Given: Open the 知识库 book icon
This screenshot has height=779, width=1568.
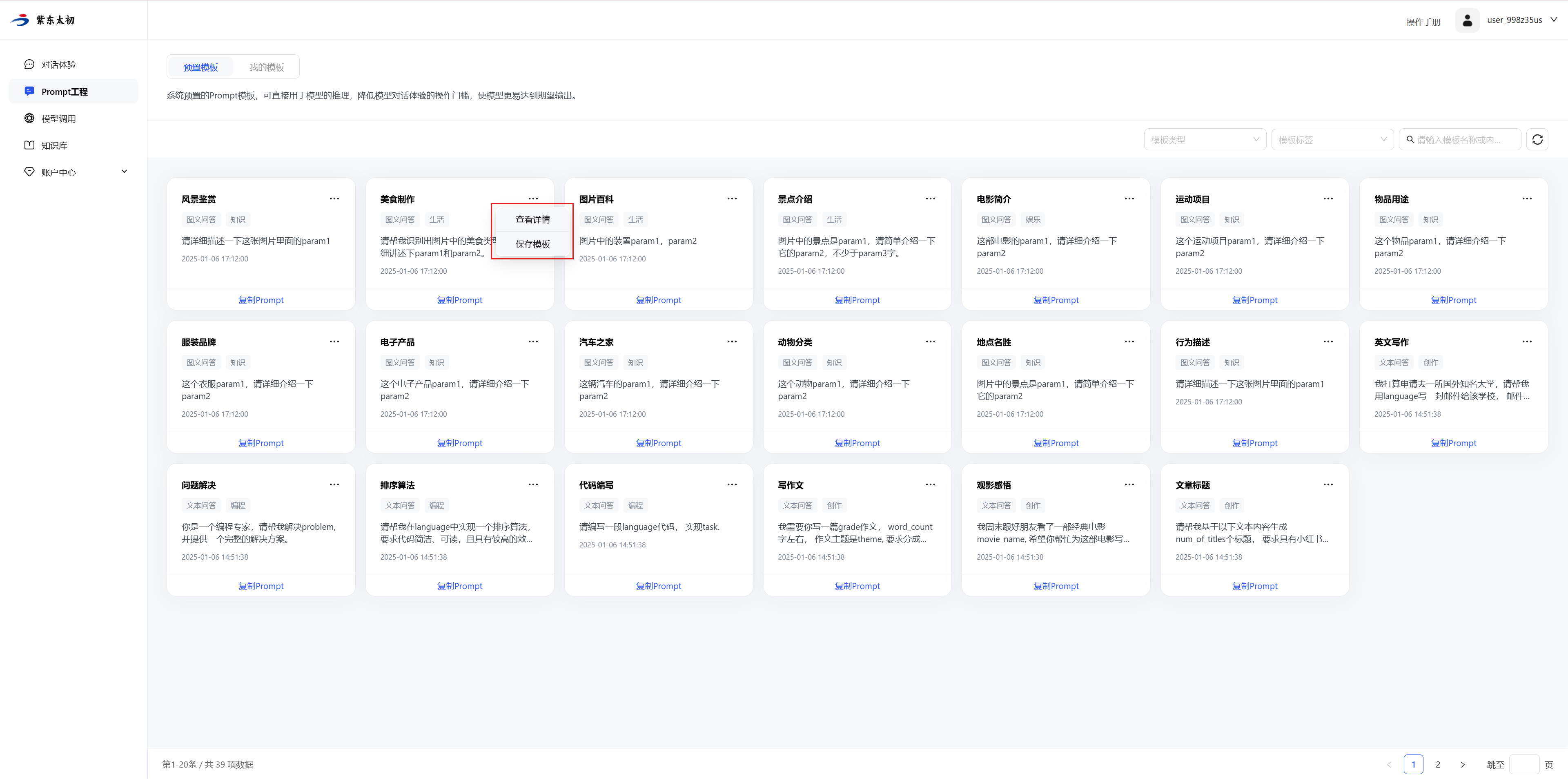Looking at the screenshot, I should tap(29, 145).
